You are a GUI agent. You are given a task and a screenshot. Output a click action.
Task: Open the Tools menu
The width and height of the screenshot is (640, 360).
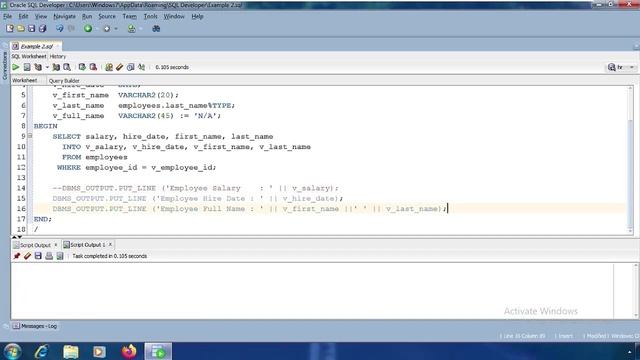pos(150,16)
